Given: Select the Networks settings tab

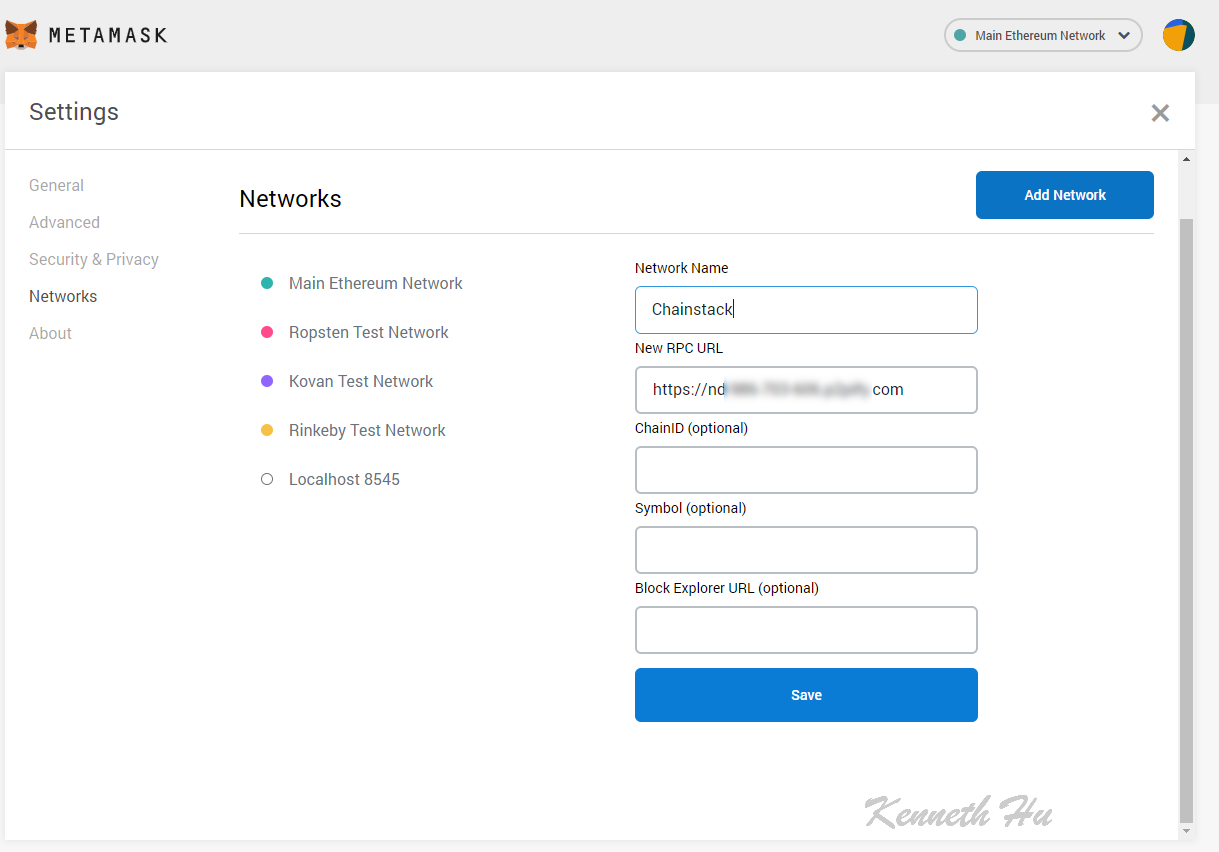Looking at the screenshot, I should pyautogui.click(x=63, y=296).
